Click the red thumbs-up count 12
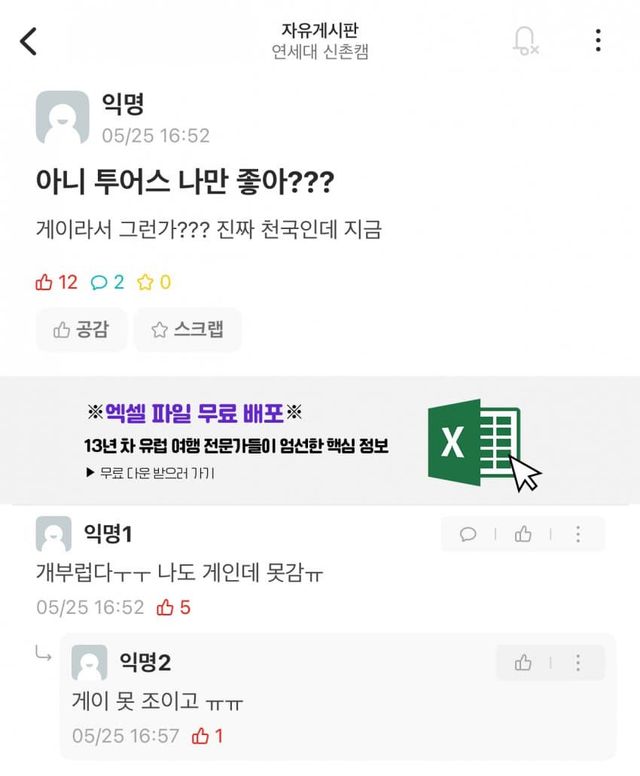 tap(56, 282)
